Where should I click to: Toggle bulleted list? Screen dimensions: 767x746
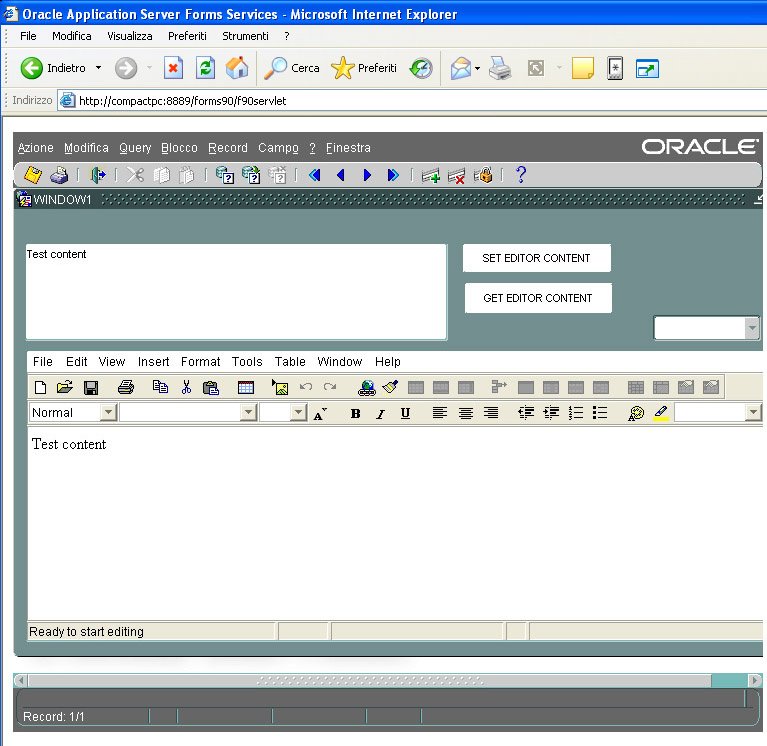600,413
